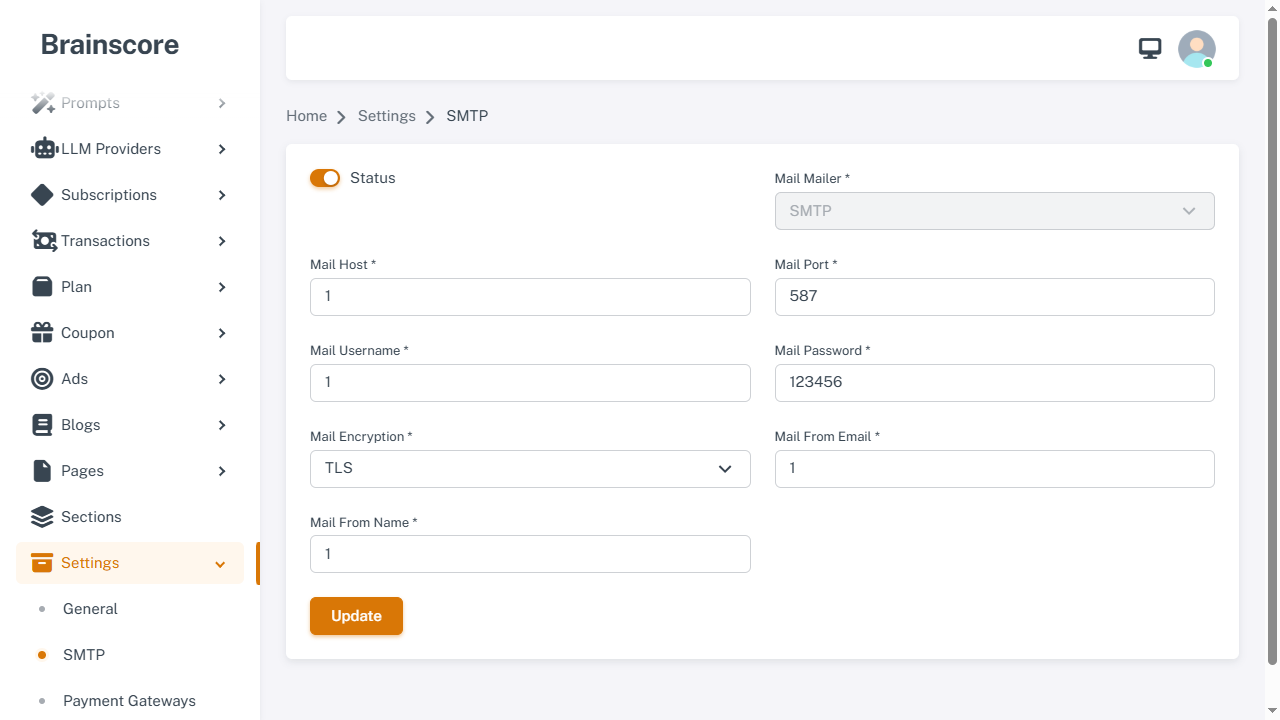The height and width of the screenshot is (720, 1280).
Task: Click the monitor icon in header
Action: (x=1150, y=48)
